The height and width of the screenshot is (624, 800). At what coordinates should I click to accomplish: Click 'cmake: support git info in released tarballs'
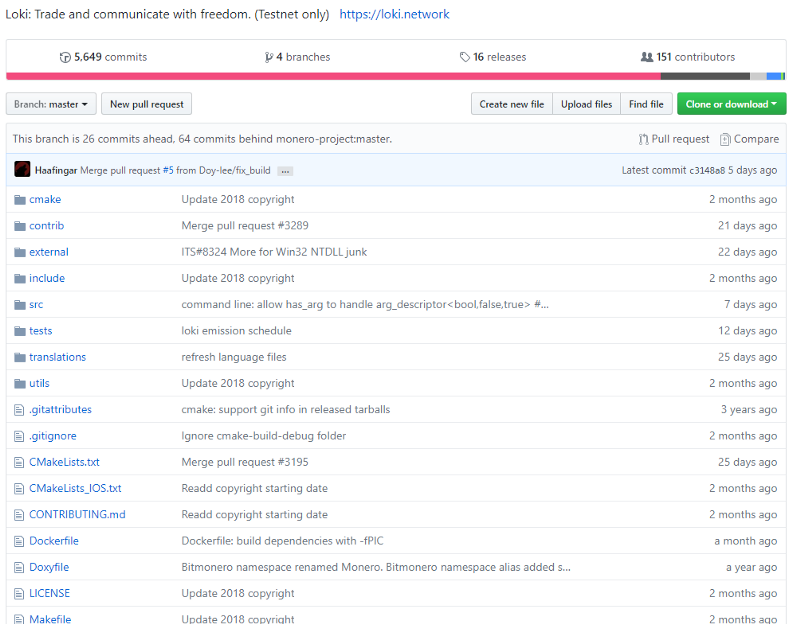286,410
